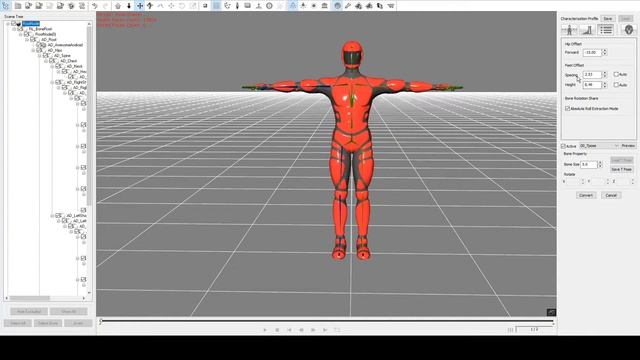Click the Undo arrow in the toolbar
Viewport: 640px width, 360px height.
tap(95, 6)
